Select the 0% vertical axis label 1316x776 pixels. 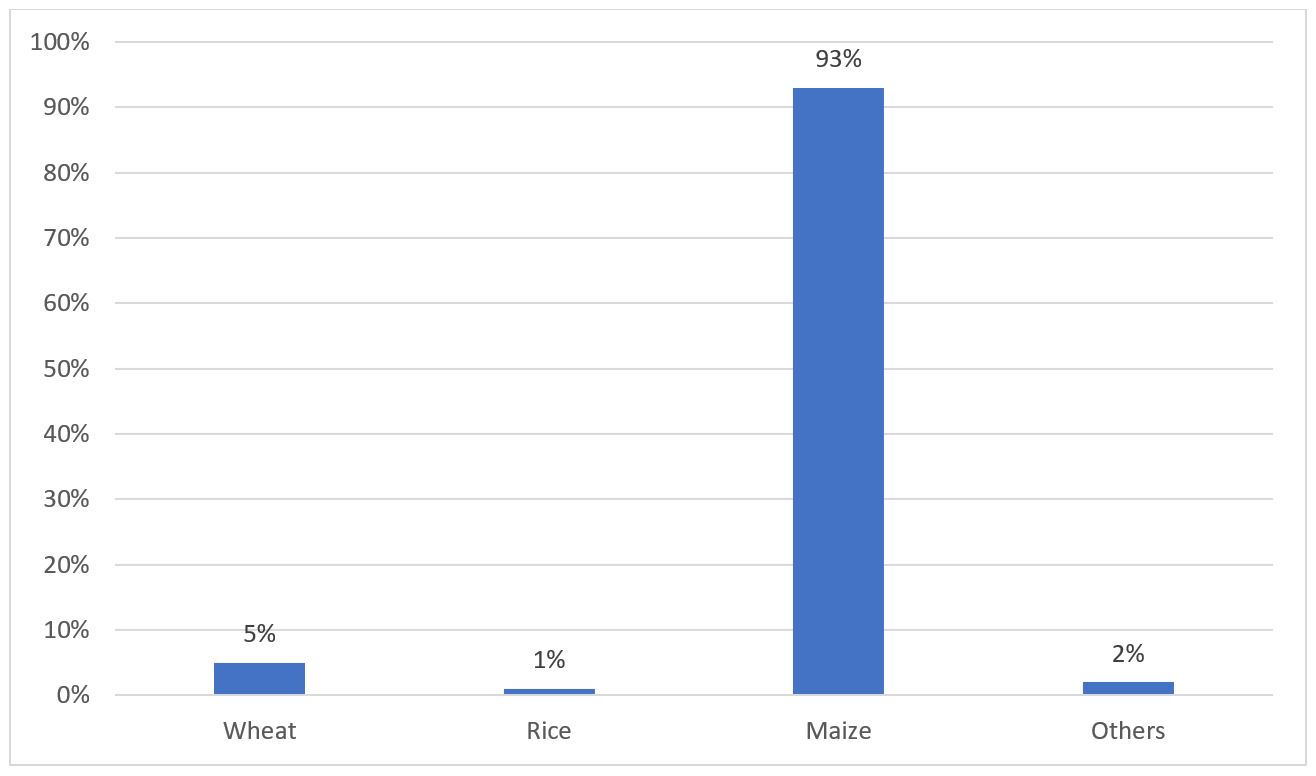(70, 696)
